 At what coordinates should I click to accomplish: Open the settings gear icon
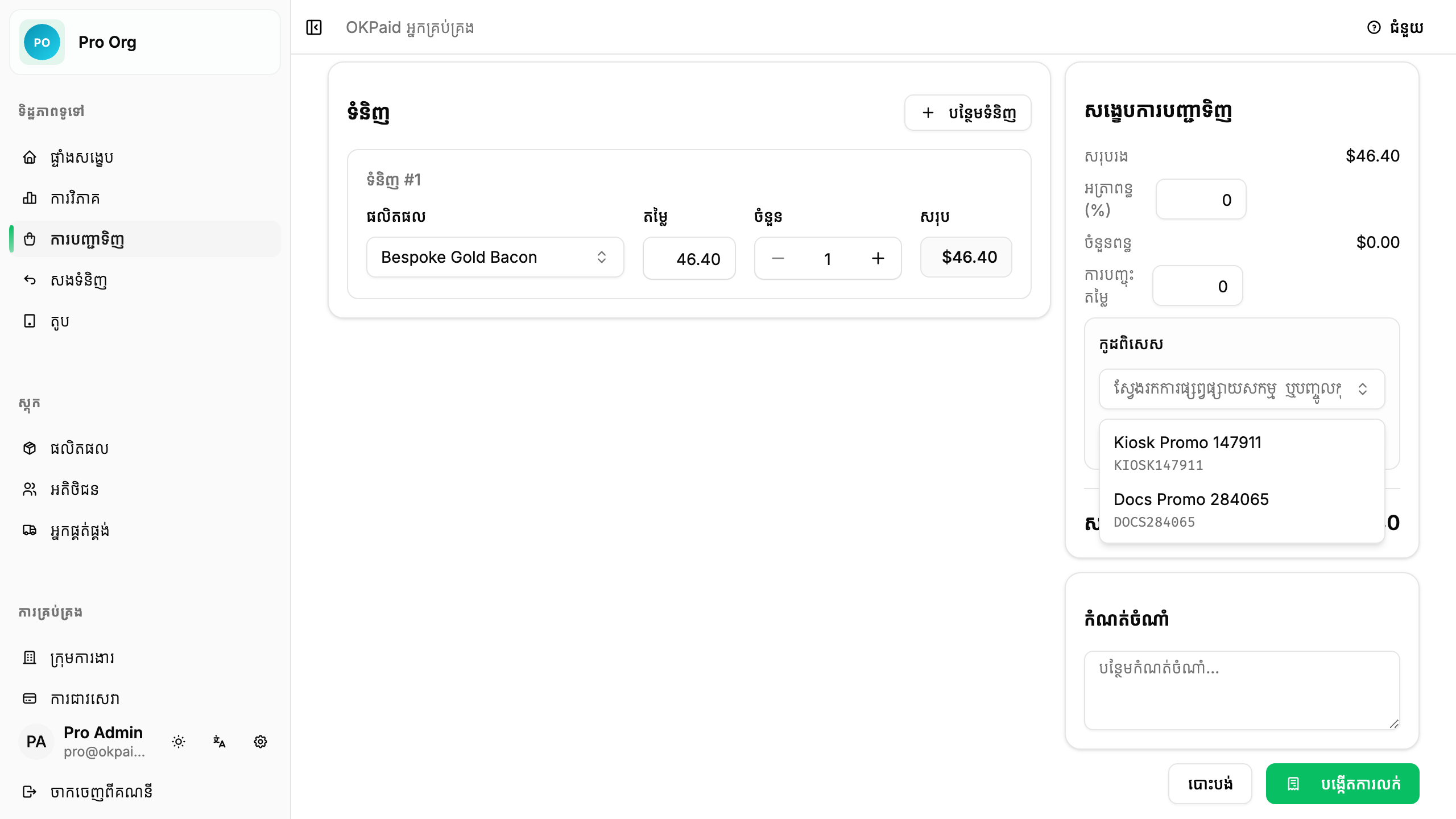(x=260, y=742)
